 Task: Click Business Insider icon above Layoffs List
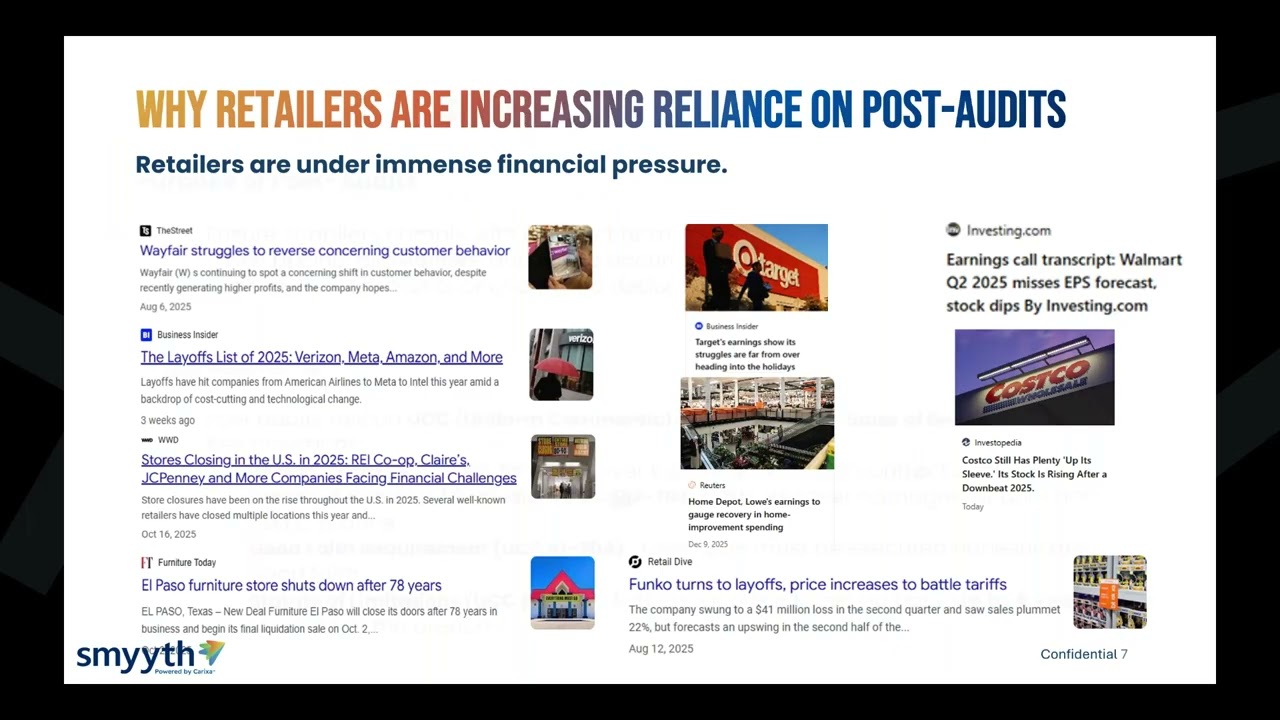[146, 335]
